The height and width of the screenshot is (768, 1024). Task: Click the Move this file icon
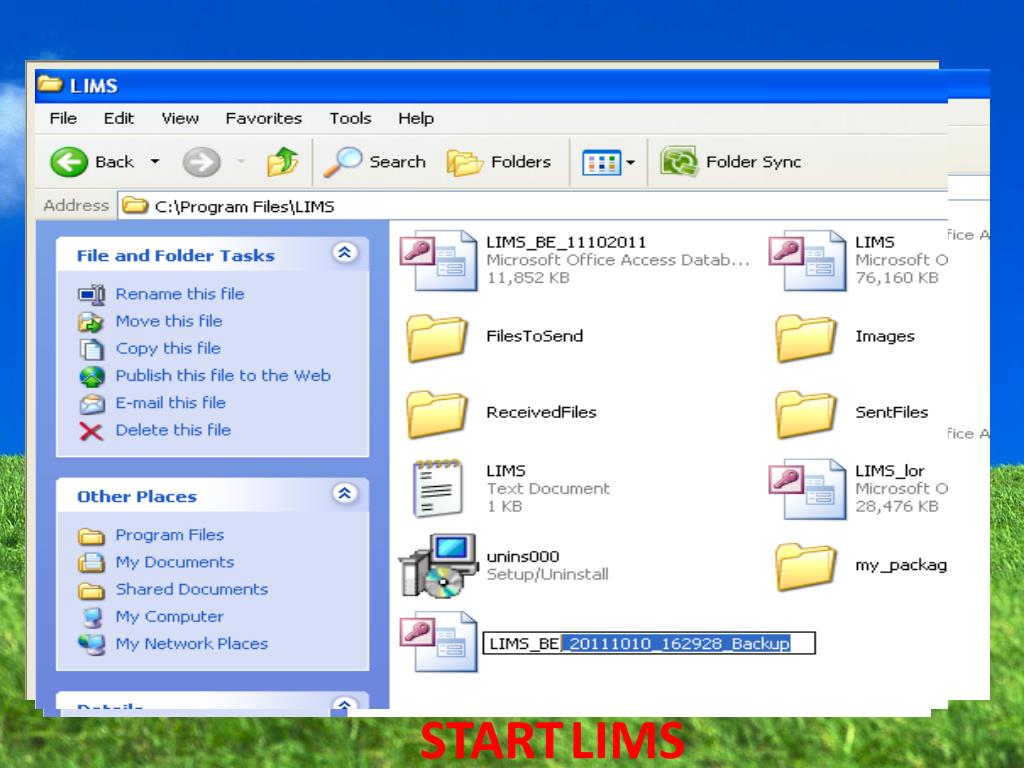(91, 322)
